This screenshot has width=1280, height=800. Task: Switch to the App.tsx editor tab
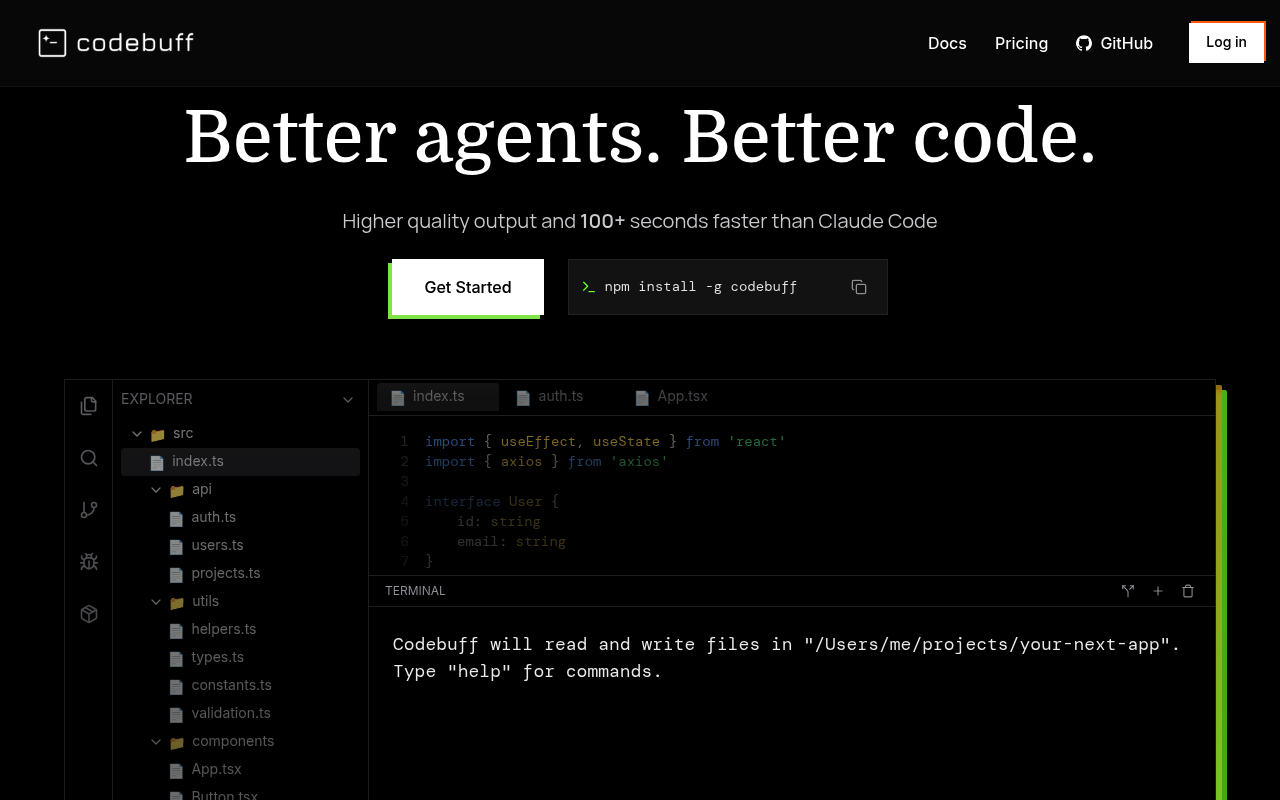point(672,397)
